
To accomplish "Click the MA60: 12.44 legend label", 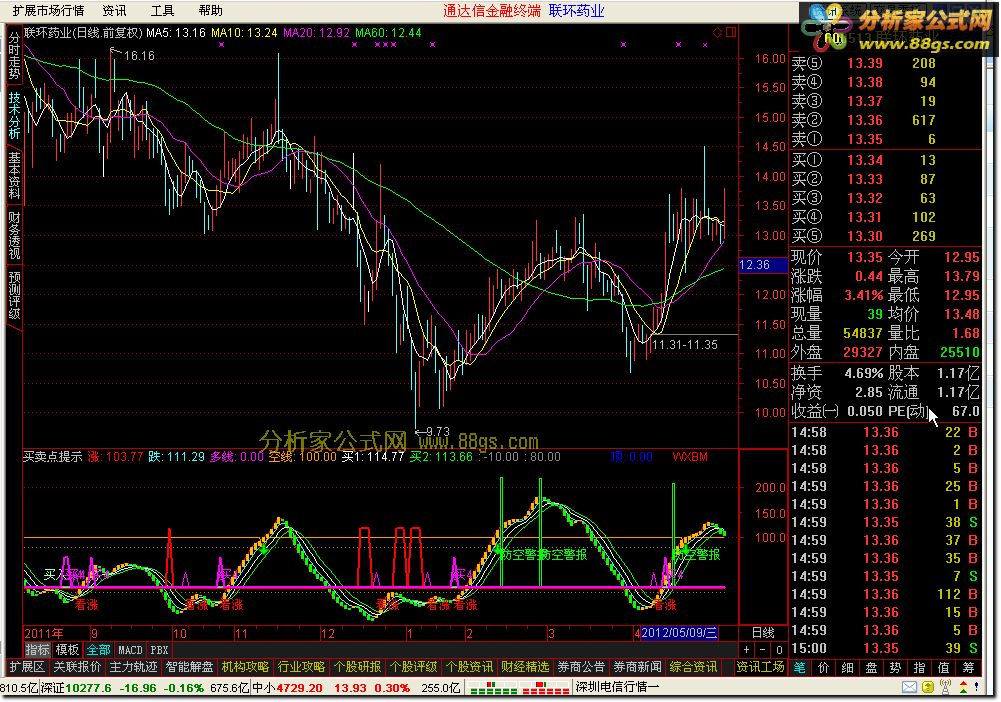I will tap(388, 33).
